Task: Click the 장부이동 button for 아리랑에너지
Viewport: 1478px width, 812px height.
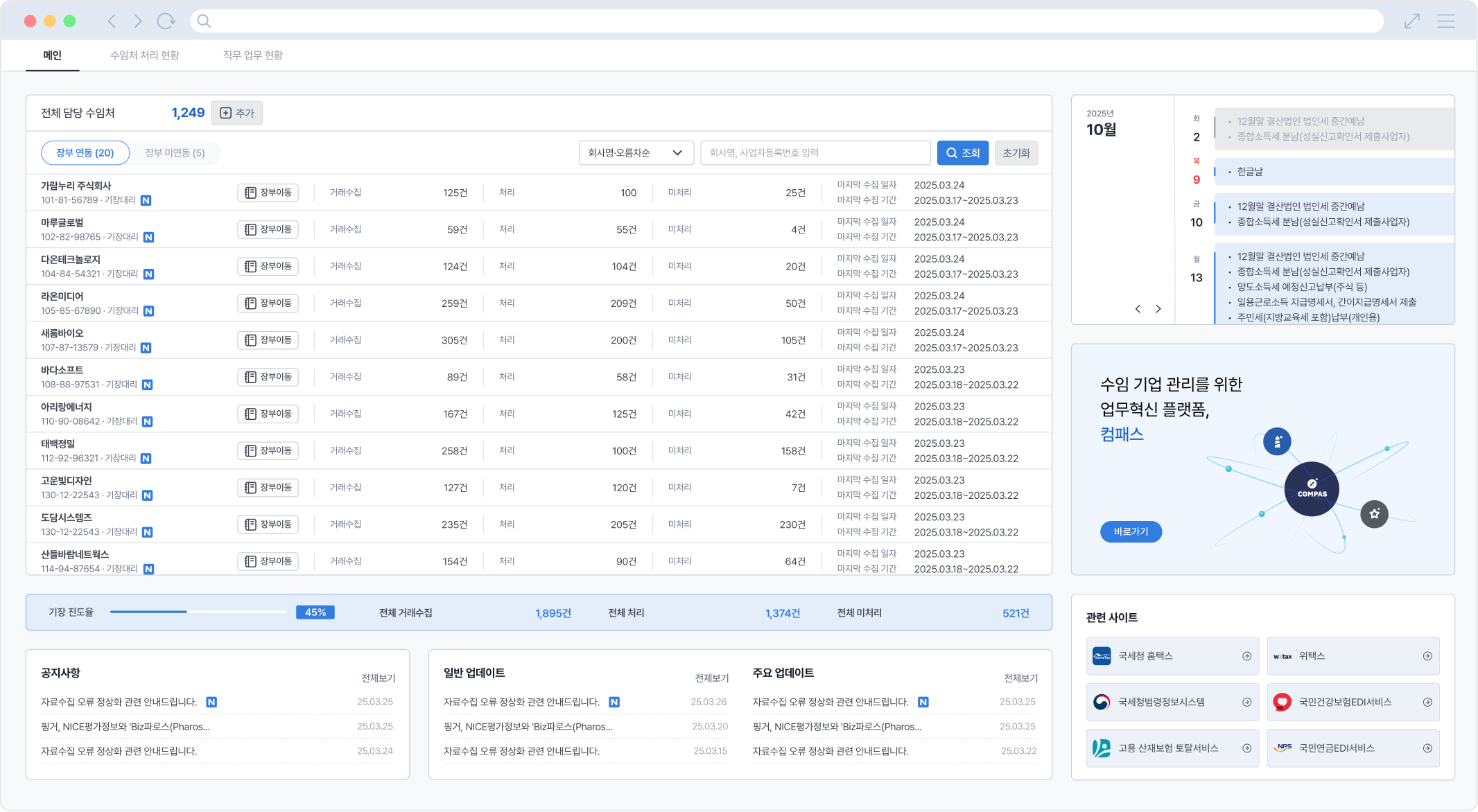Action: 268,414
